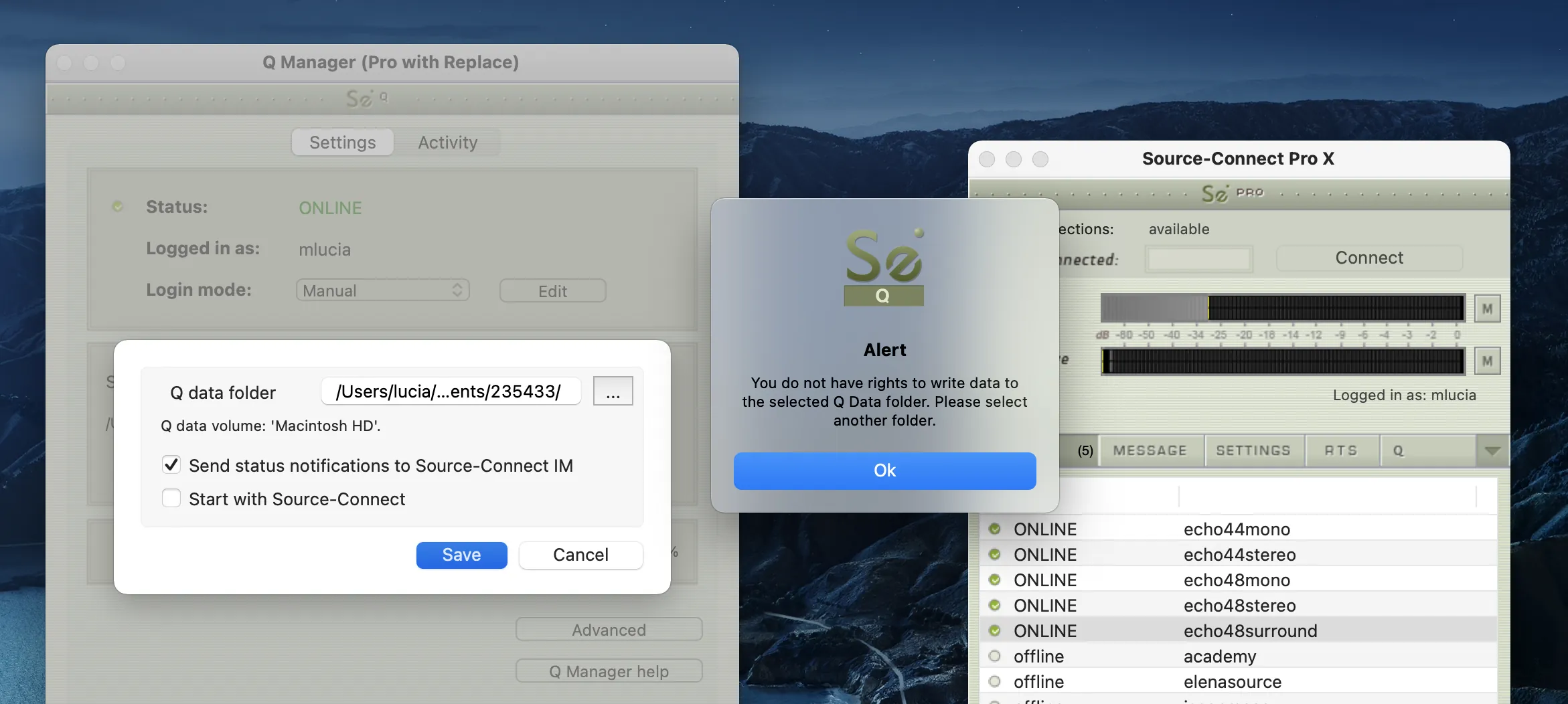1568x704 pixels.
Task: Cancel the Q data folder dialog
Action: (x=580, y=555)
